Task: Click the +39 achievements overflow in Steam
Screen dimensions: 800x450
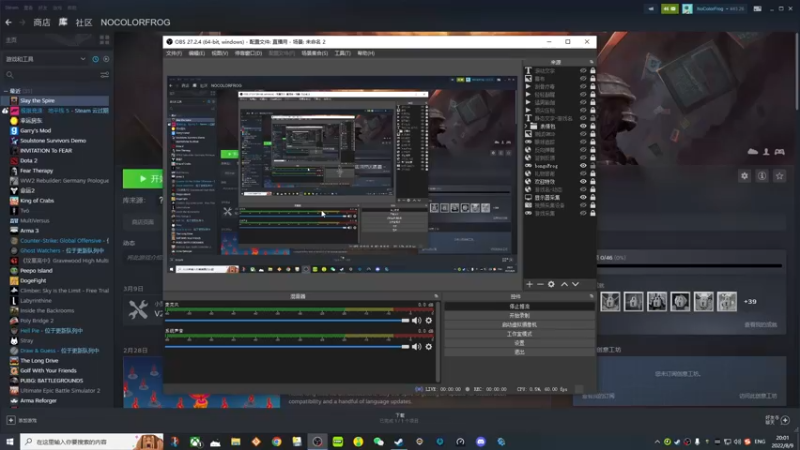Action: coord(750,302)
